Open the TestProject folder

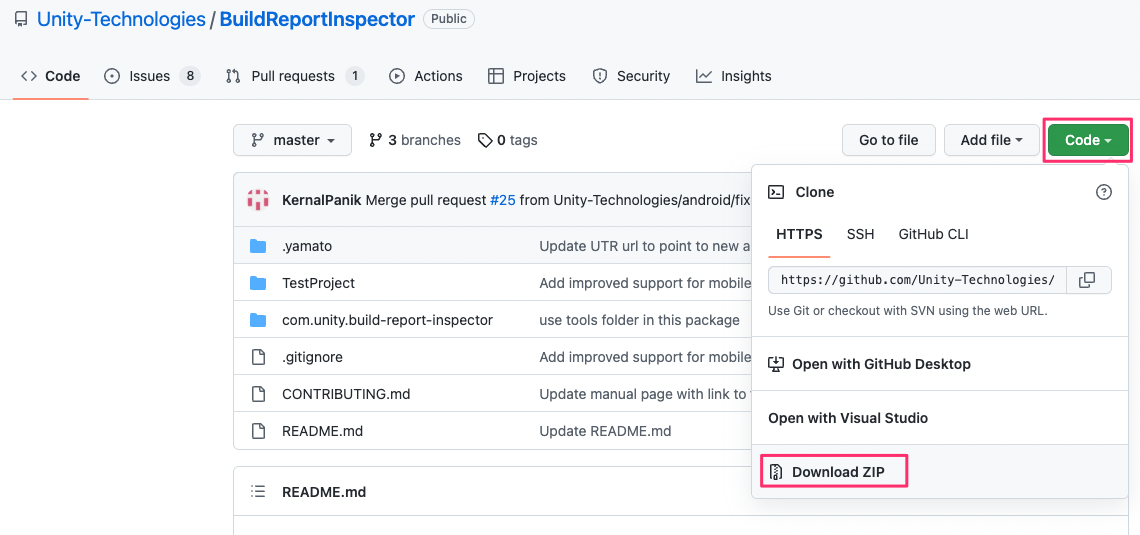(318, 283)
